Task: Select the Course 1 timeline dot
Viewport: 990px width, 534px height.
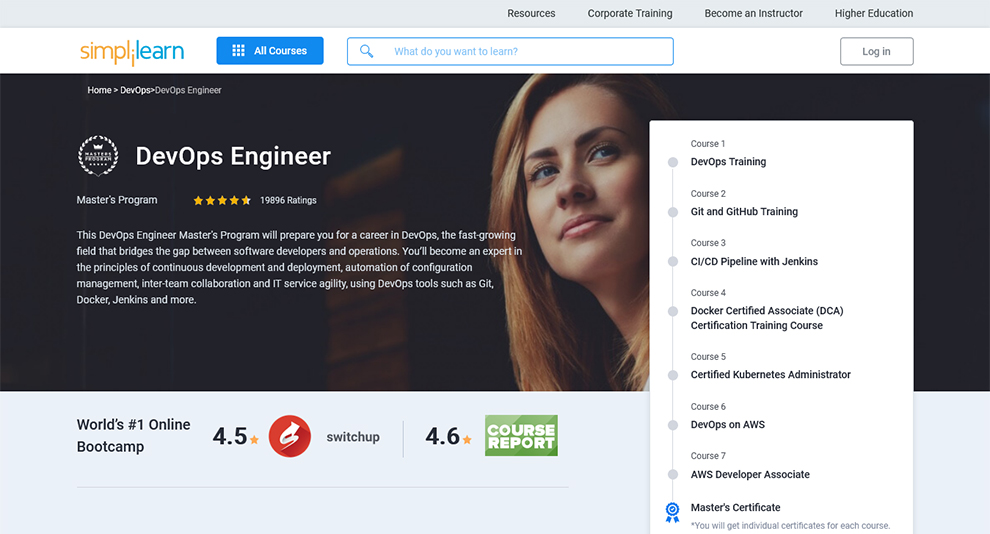Action: tap(673, 162)
